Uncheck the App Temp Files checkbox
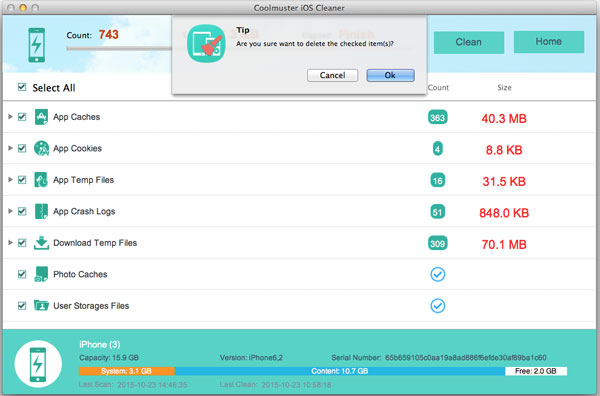This screenshot has height=396, width=600. tap(22, 180)
